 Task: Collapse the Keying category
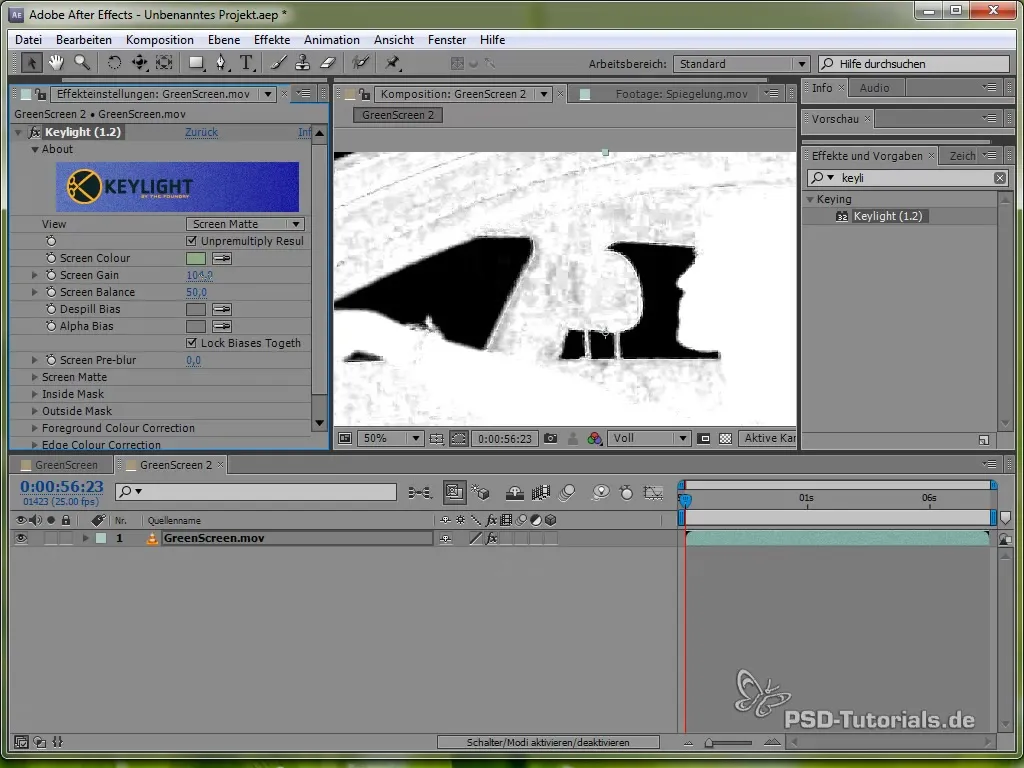tap(810, 199)
